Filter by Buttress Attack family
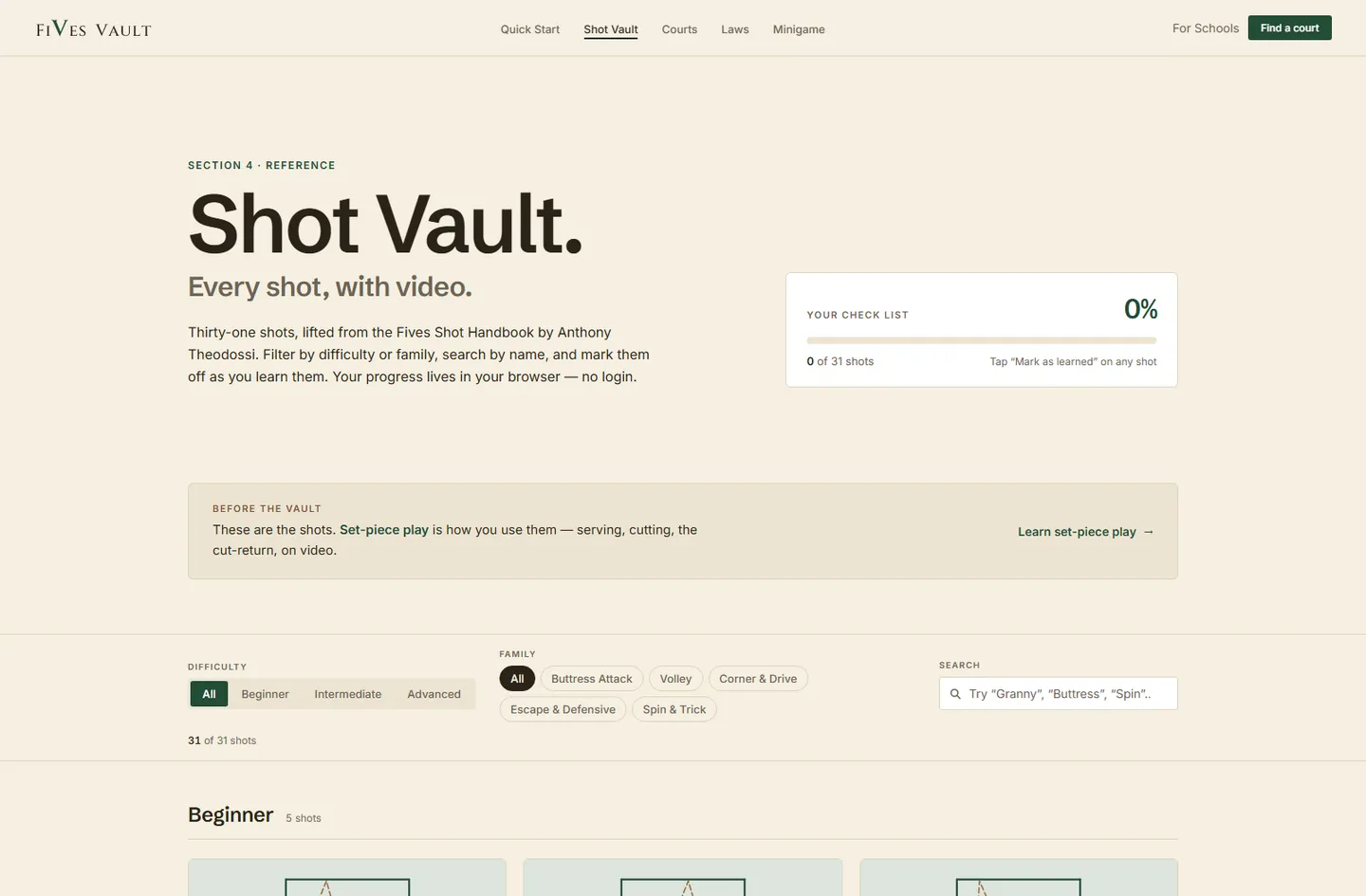 [x=592, y=679]
